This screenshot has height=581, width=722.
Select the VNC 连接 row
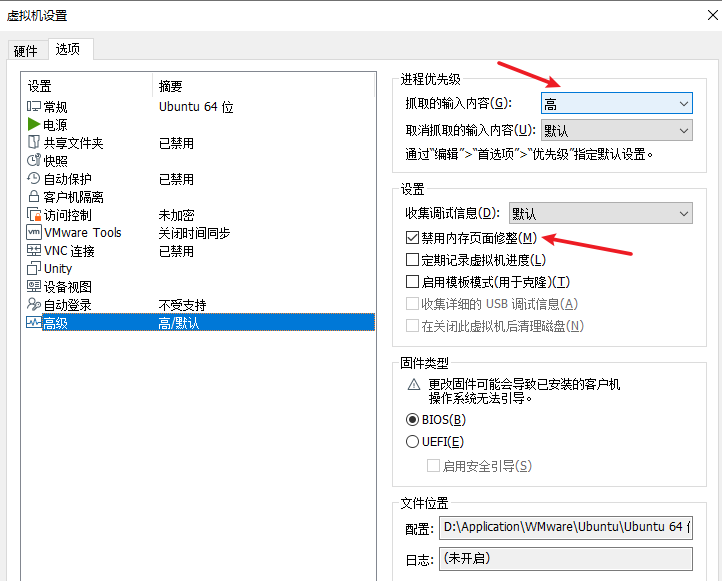click(x=200, y=251)
